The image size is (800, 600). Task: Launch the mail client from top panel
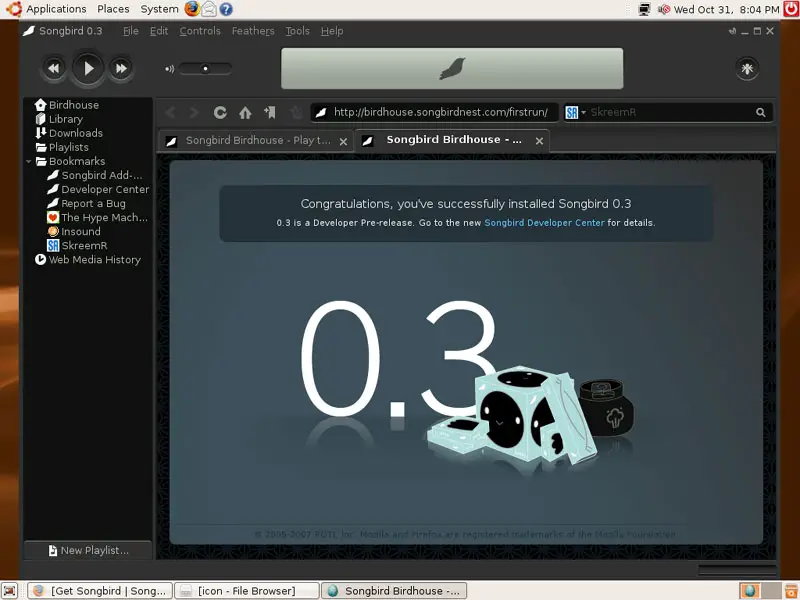[x=209, y=9]
